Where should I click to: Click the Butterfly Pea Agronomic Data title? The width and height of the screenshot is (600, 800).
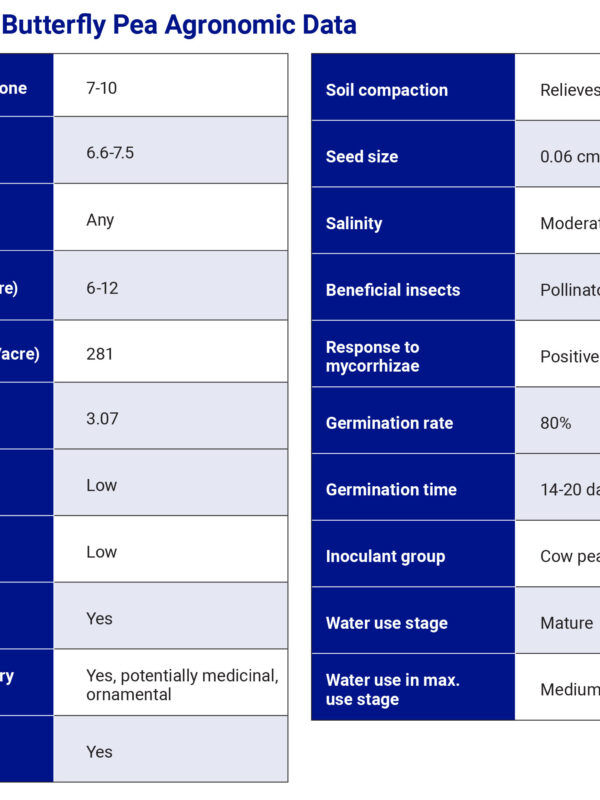[x=180, y=24]
